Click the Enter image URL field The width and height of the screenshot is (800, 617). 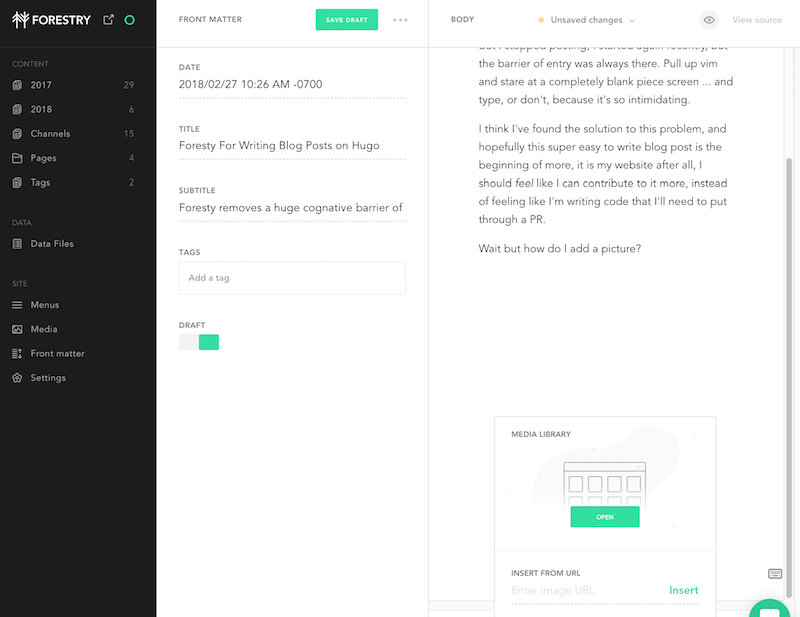point(587,590)
